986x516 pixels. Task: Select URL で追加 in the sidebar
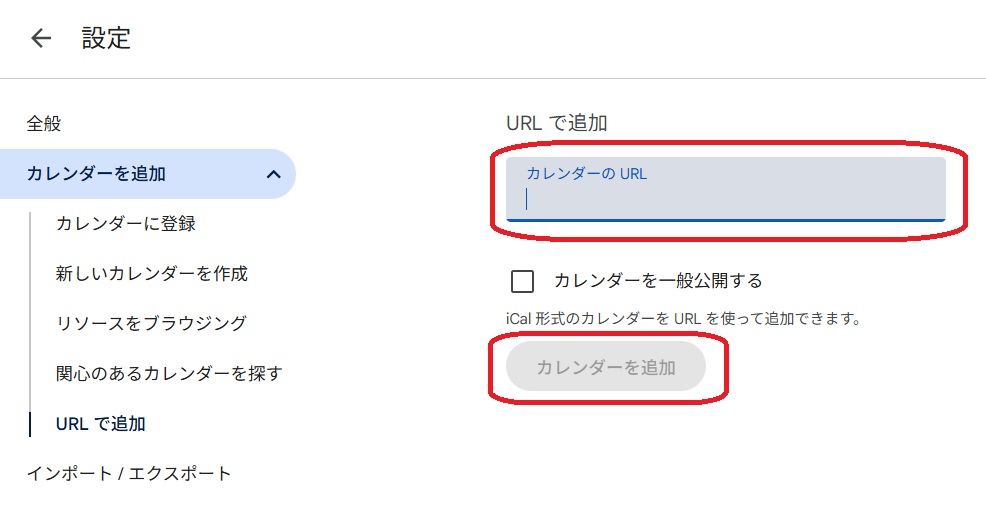click(101, 424)
